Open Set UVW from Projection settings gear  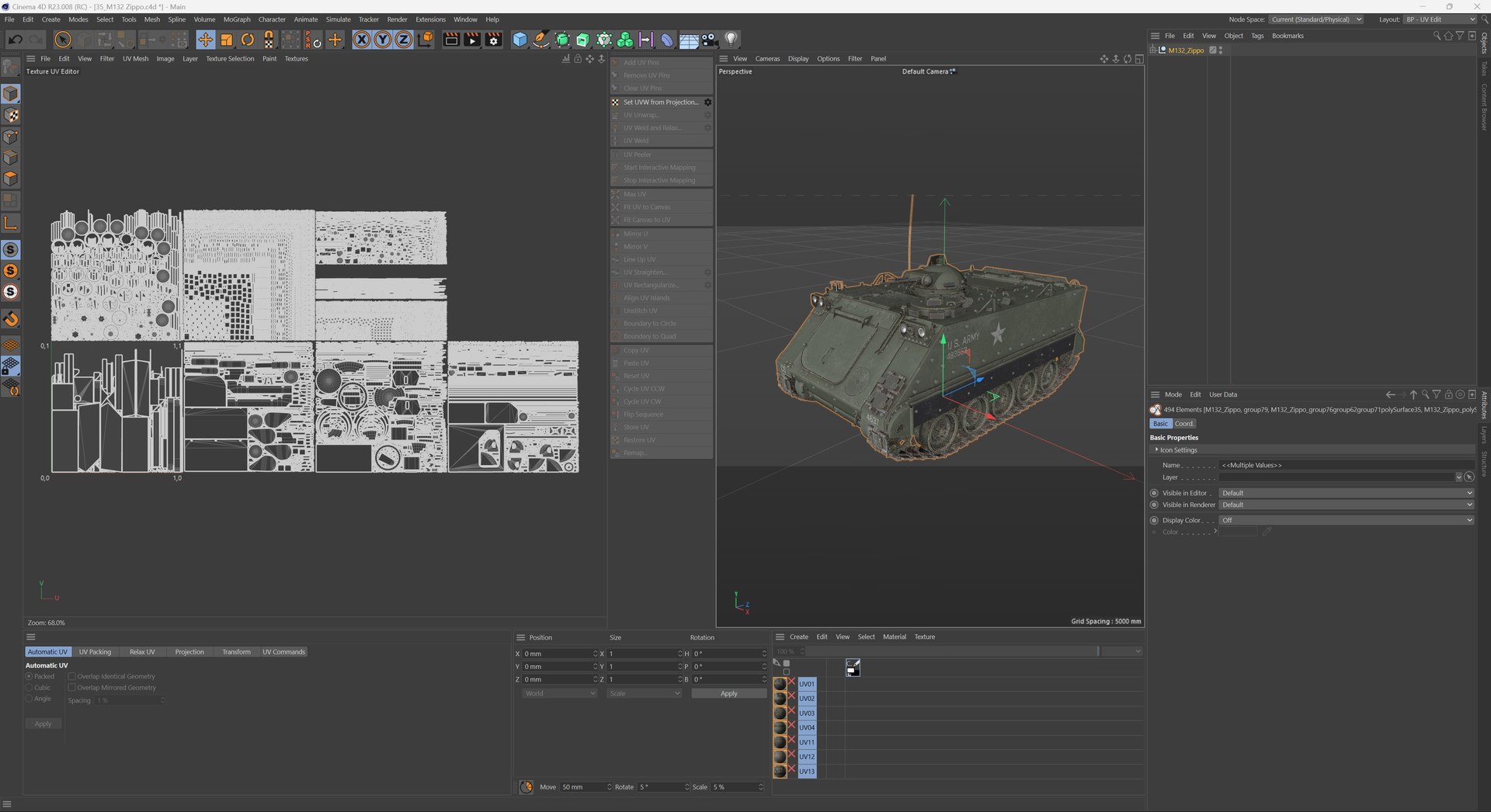[707, 102]
